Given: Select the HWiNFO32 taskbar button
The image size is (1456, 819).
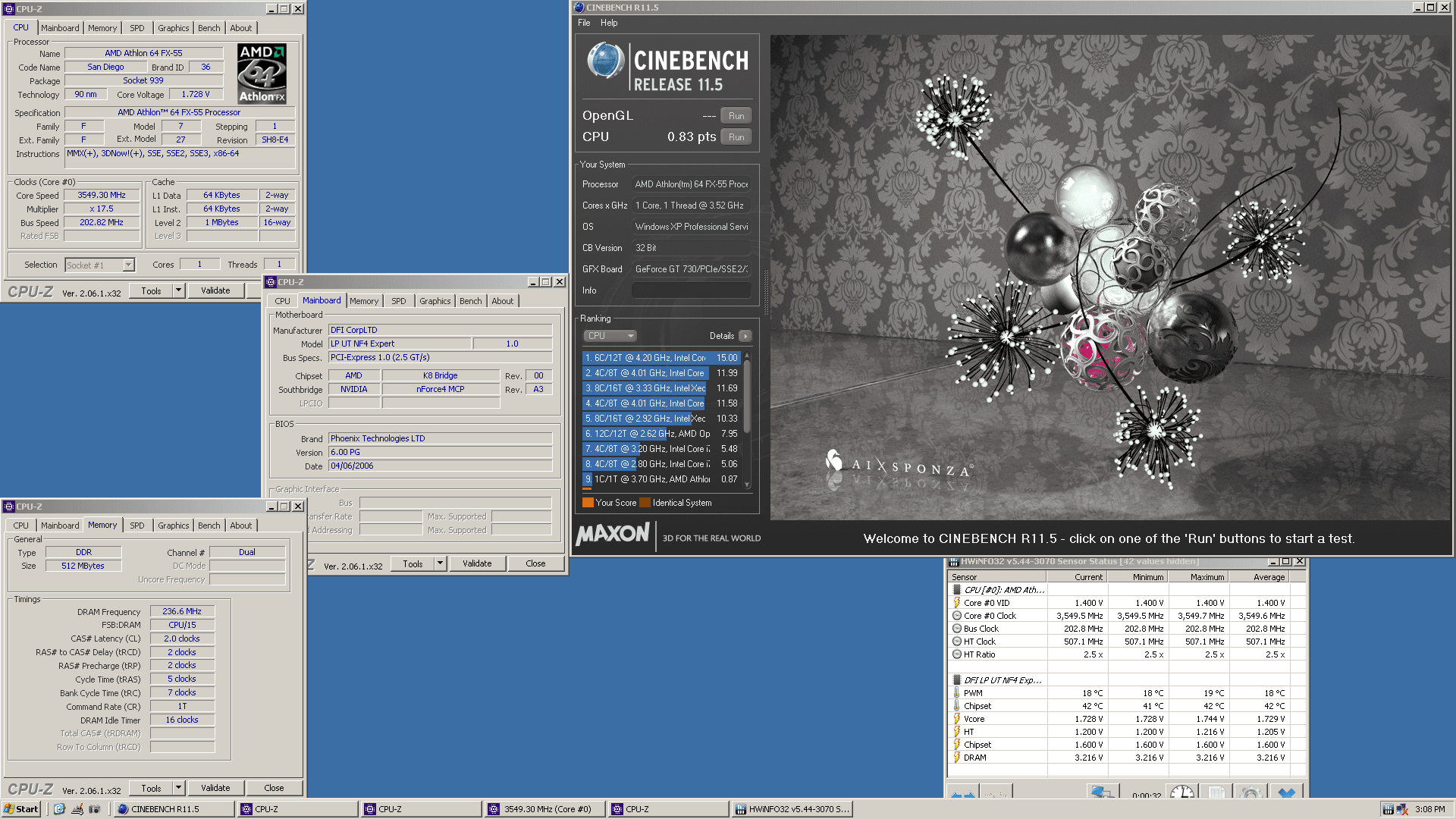Looking at the screenshot, I should coord(792,809).
